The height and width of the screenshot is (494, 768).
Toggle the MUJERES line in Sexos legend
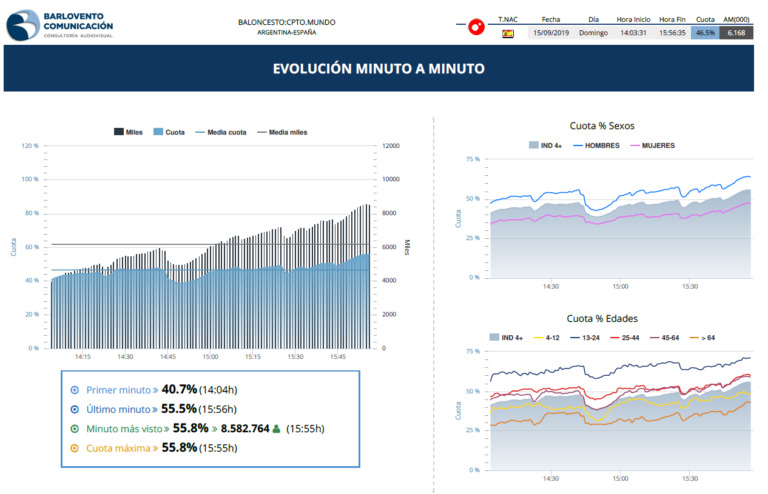click(651, 145)
